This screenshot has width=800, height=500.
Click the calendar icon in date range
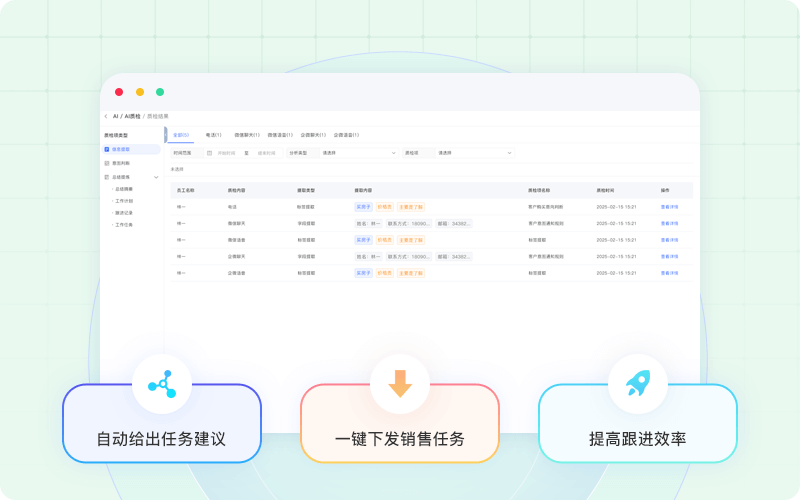tap(209, 153)
